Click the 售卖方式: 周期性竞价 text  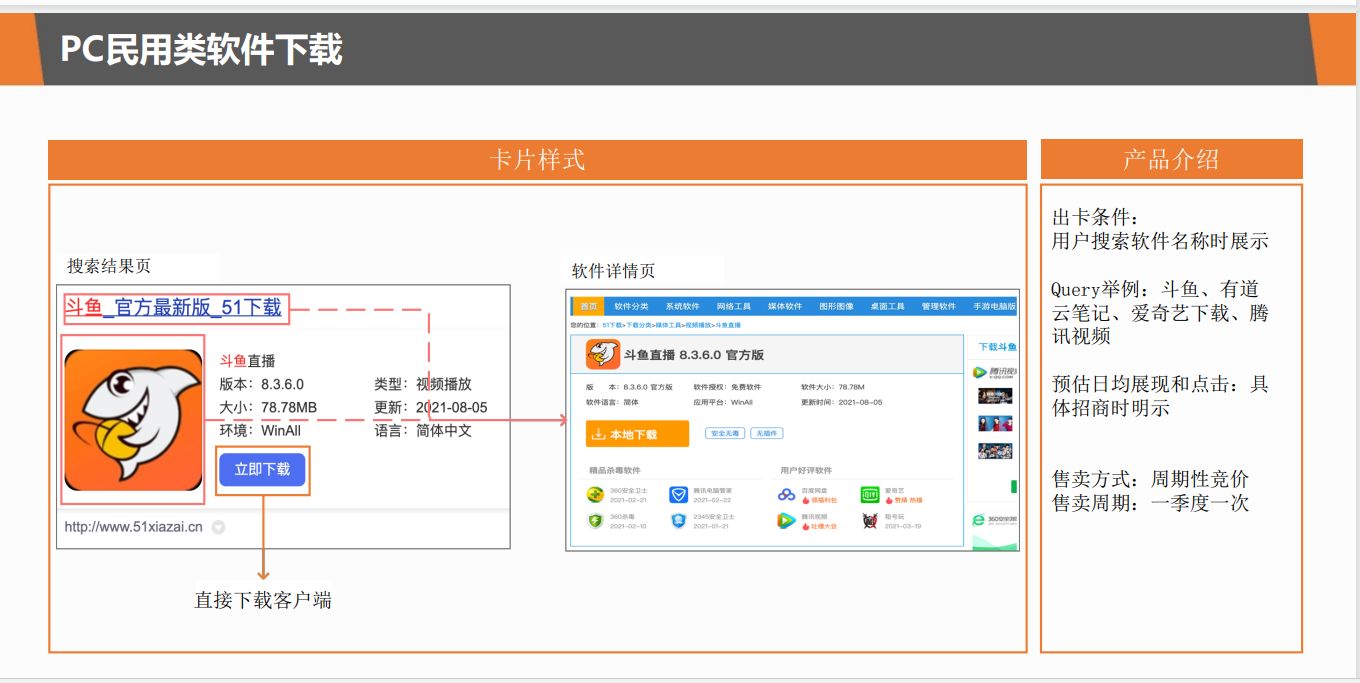[x=1150, y=479]
